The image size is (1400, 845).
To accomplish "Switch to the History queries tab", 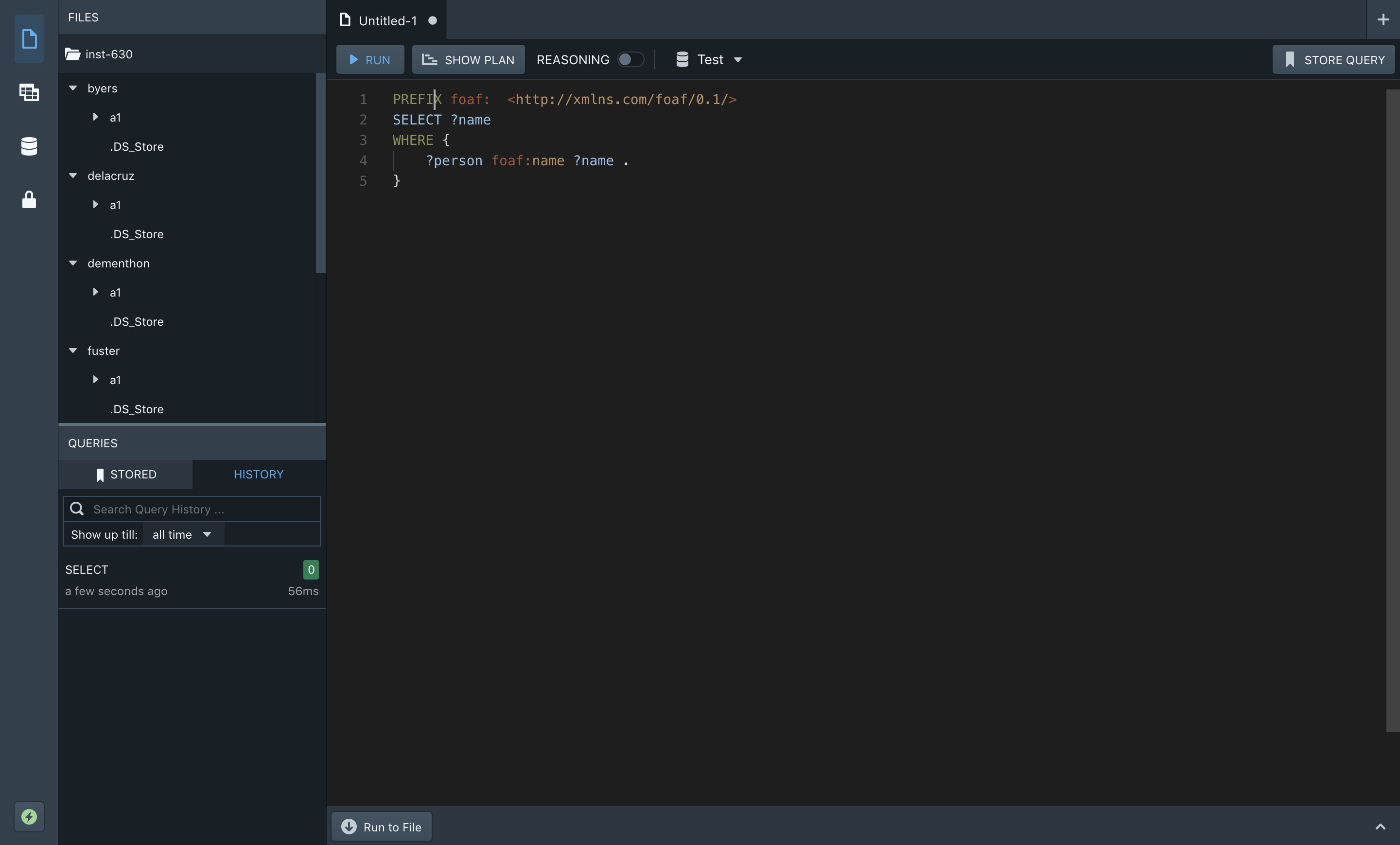I will (x=259, y=475).
